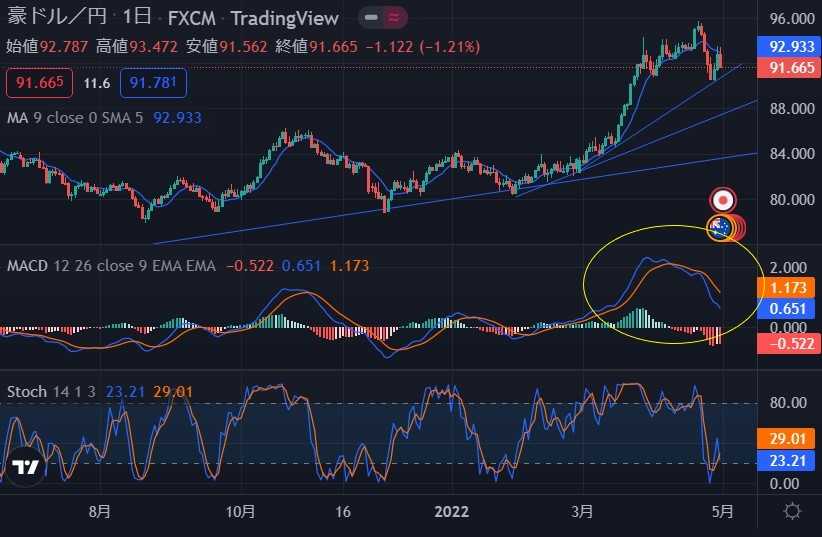This screenshot has height=537, width=822.
Task: Click the Australia flag event marker
Action: [x=719, y=228]
